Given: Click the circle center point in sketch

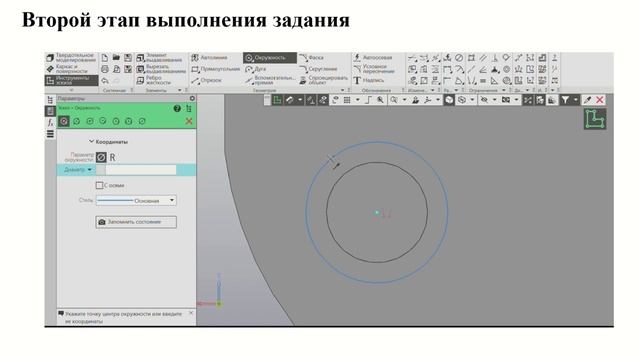Looking at the screenshot, I should click(x=376, y=212).
